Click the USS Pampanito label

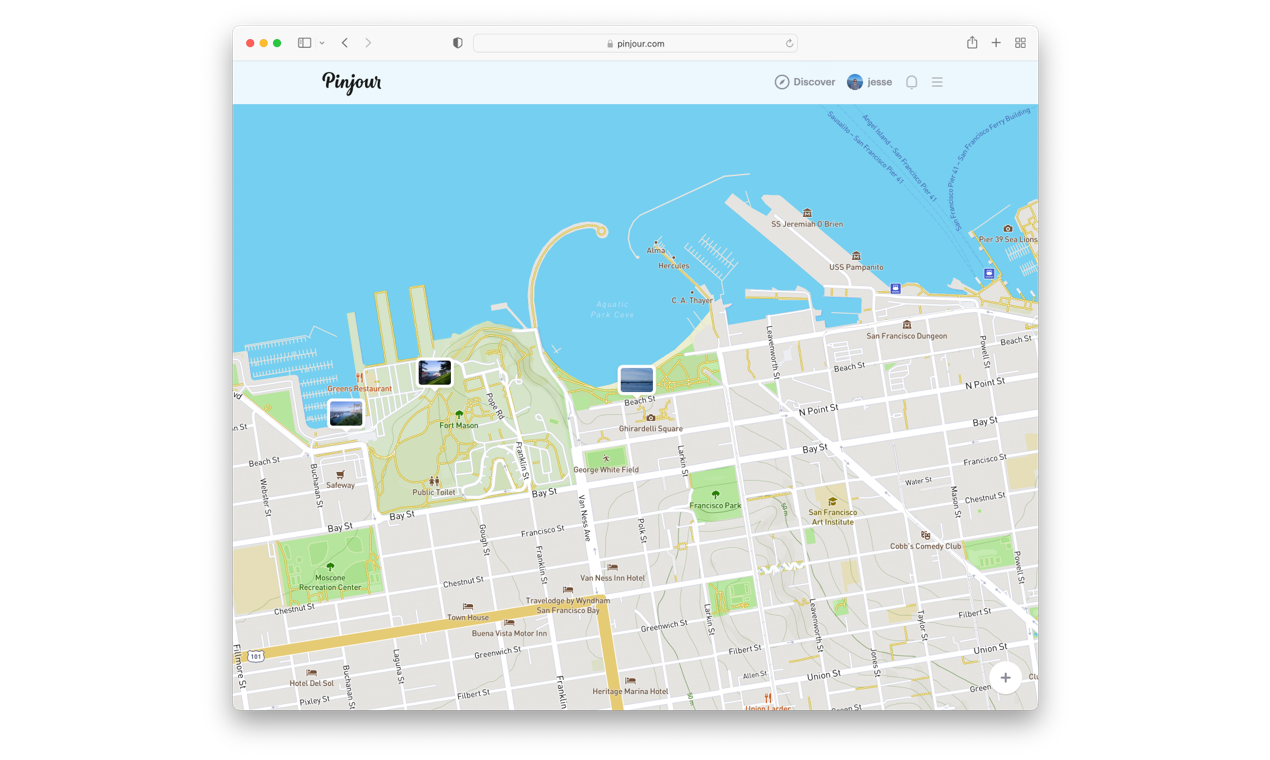856,267
